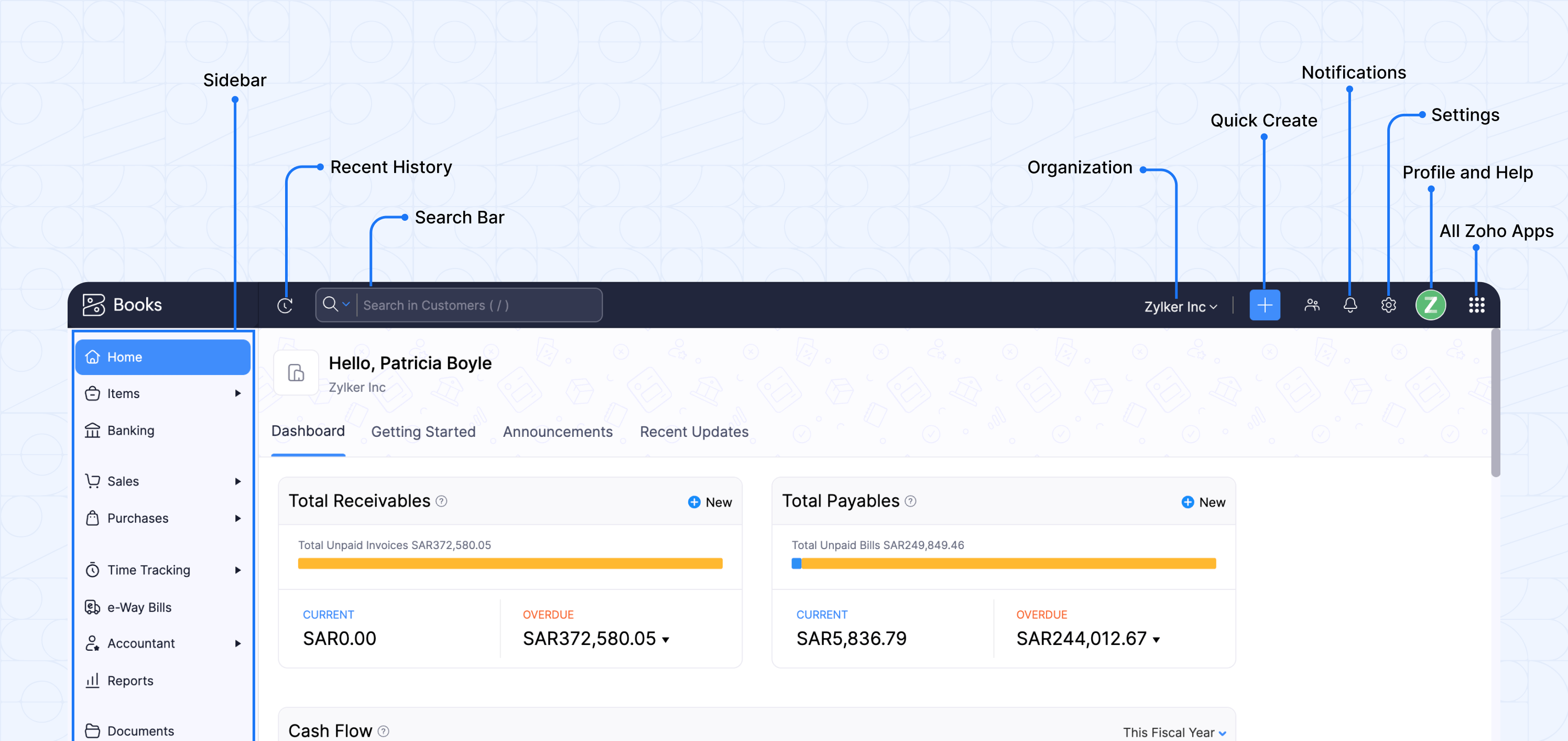Click the Search Bar input field
Viewport: 1568px width, 741px height.
point(478,305)
